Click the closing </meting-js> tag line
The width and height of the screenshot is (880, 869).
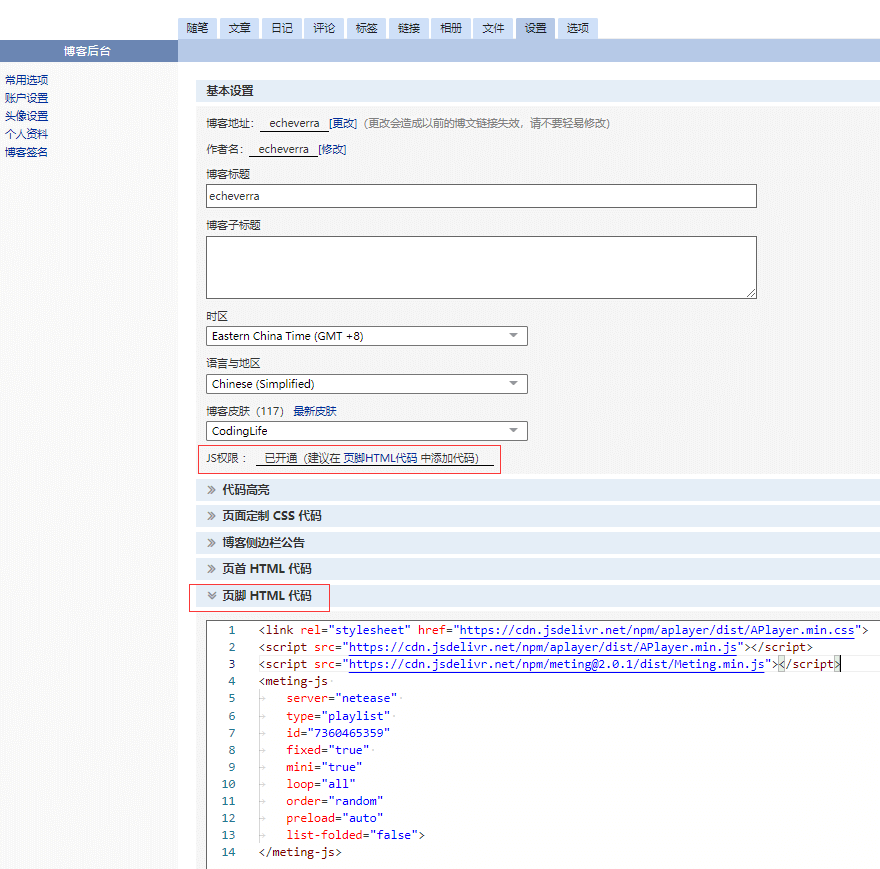coord(300,852)
